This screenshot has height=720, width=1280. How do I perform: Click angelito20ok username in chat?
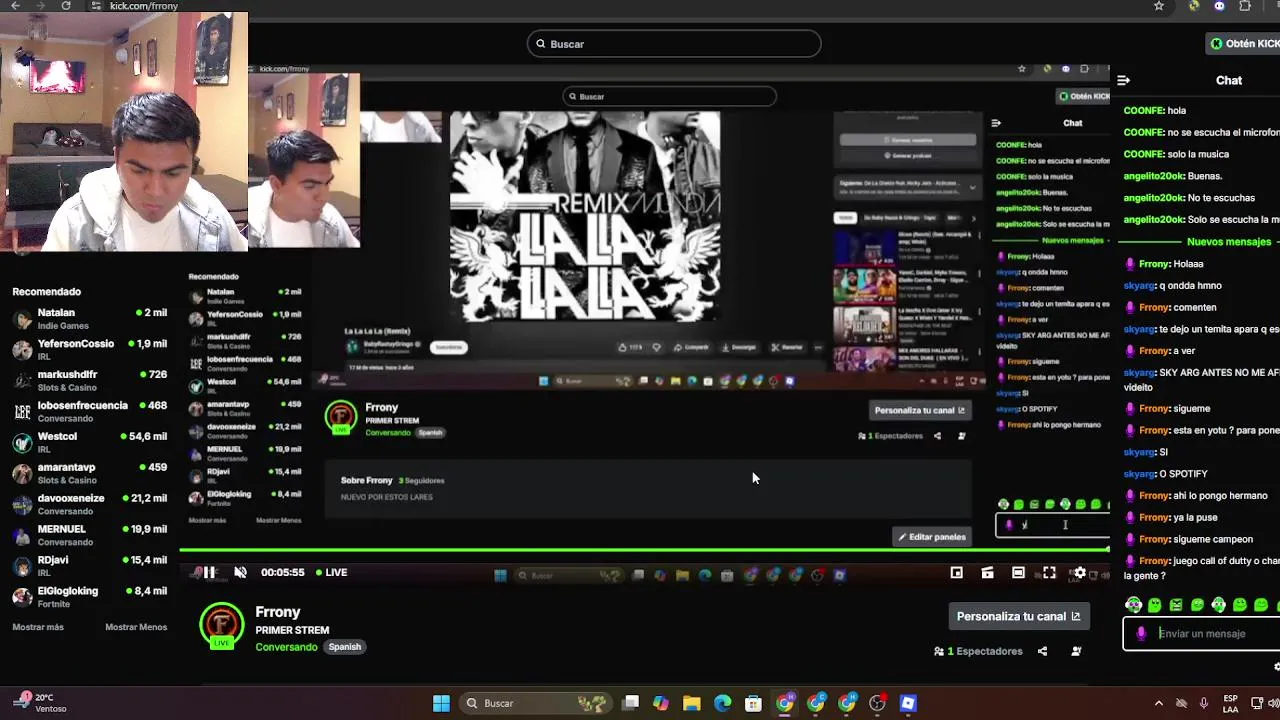pyautogui.click(x=1154, y=176)
